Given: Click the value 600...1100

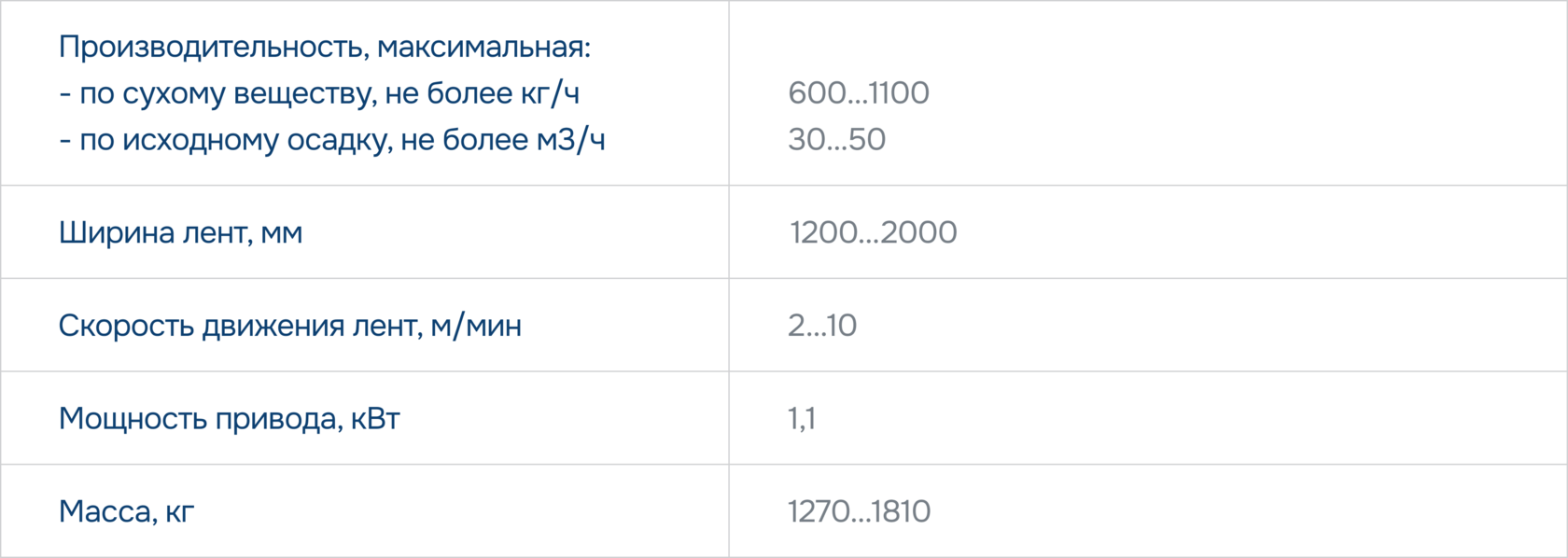Looking at the screenshot, I should click(859, 93).
